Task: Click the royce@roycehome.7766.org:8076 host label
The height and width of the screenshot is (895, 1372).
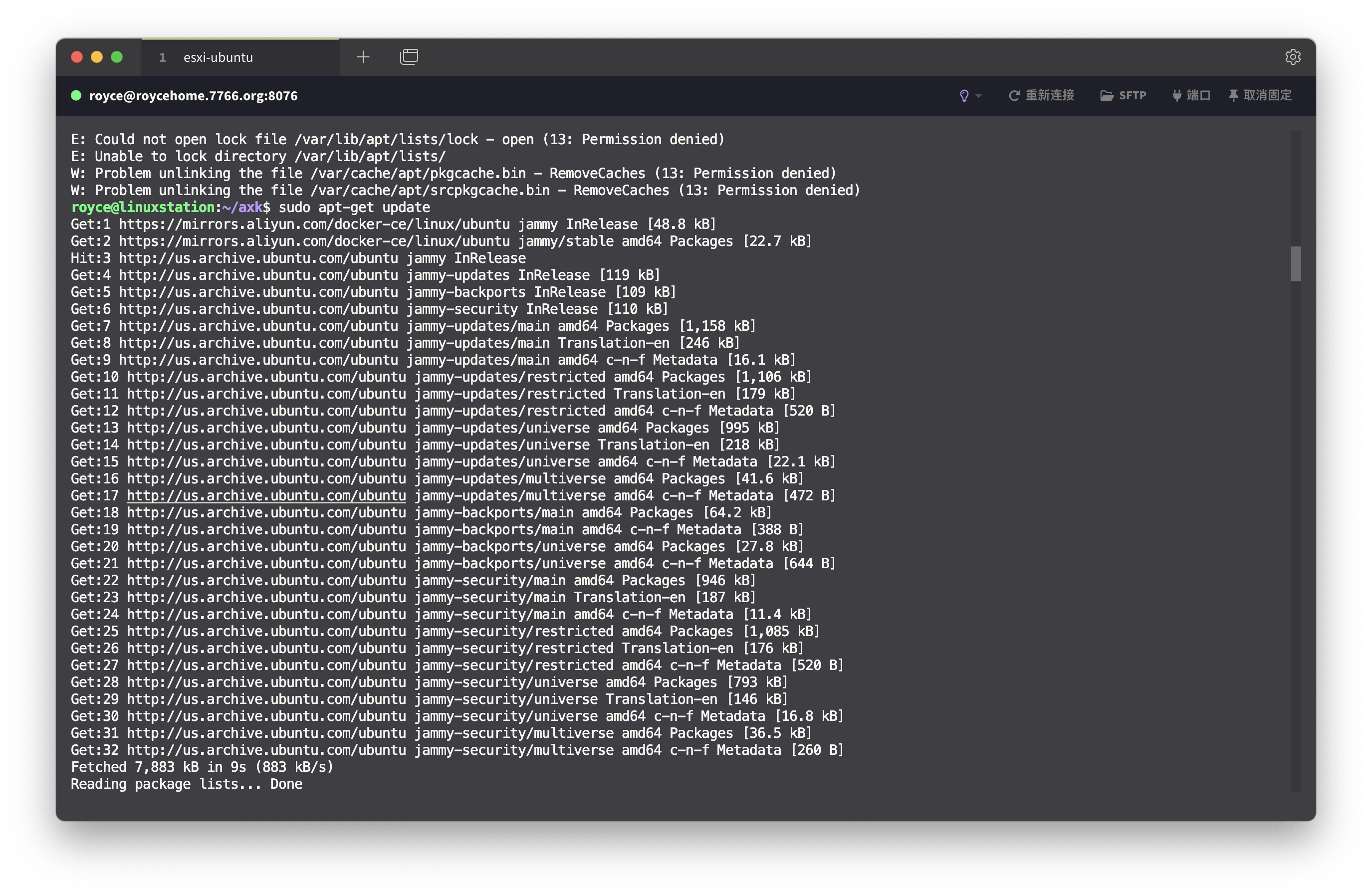Action: coord(193,96)
